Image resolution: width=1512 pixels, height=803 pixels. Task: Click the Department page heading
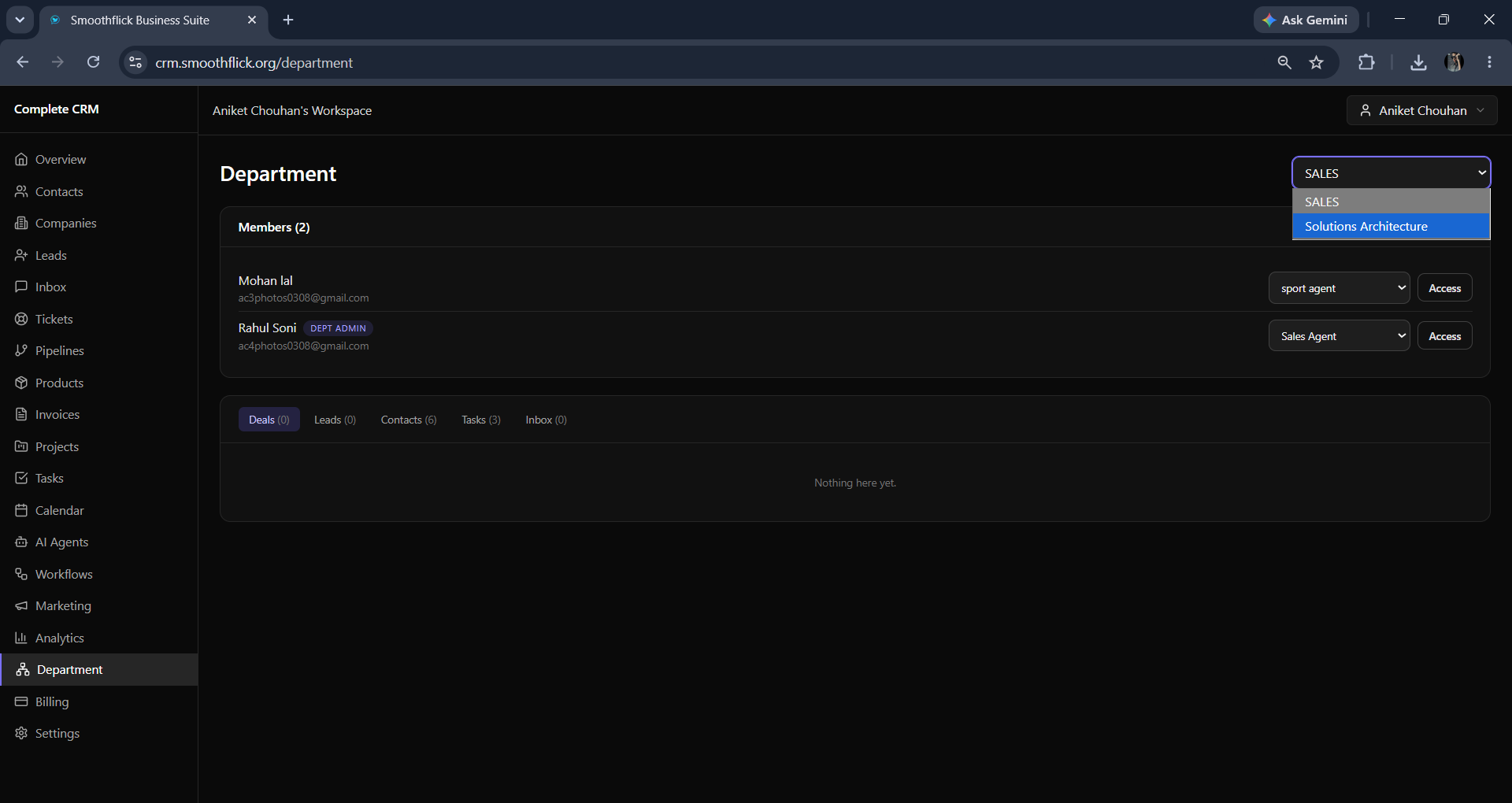pos(278,174)
